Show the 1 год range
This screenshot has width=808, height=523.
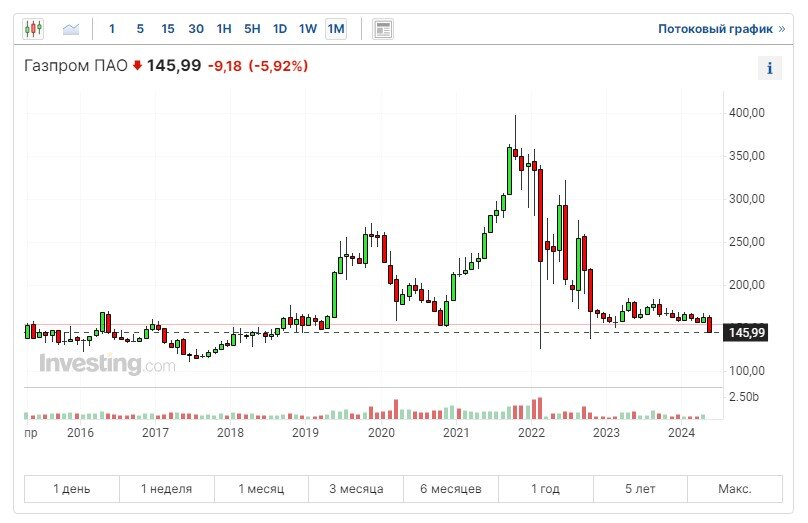click(546, 488)
